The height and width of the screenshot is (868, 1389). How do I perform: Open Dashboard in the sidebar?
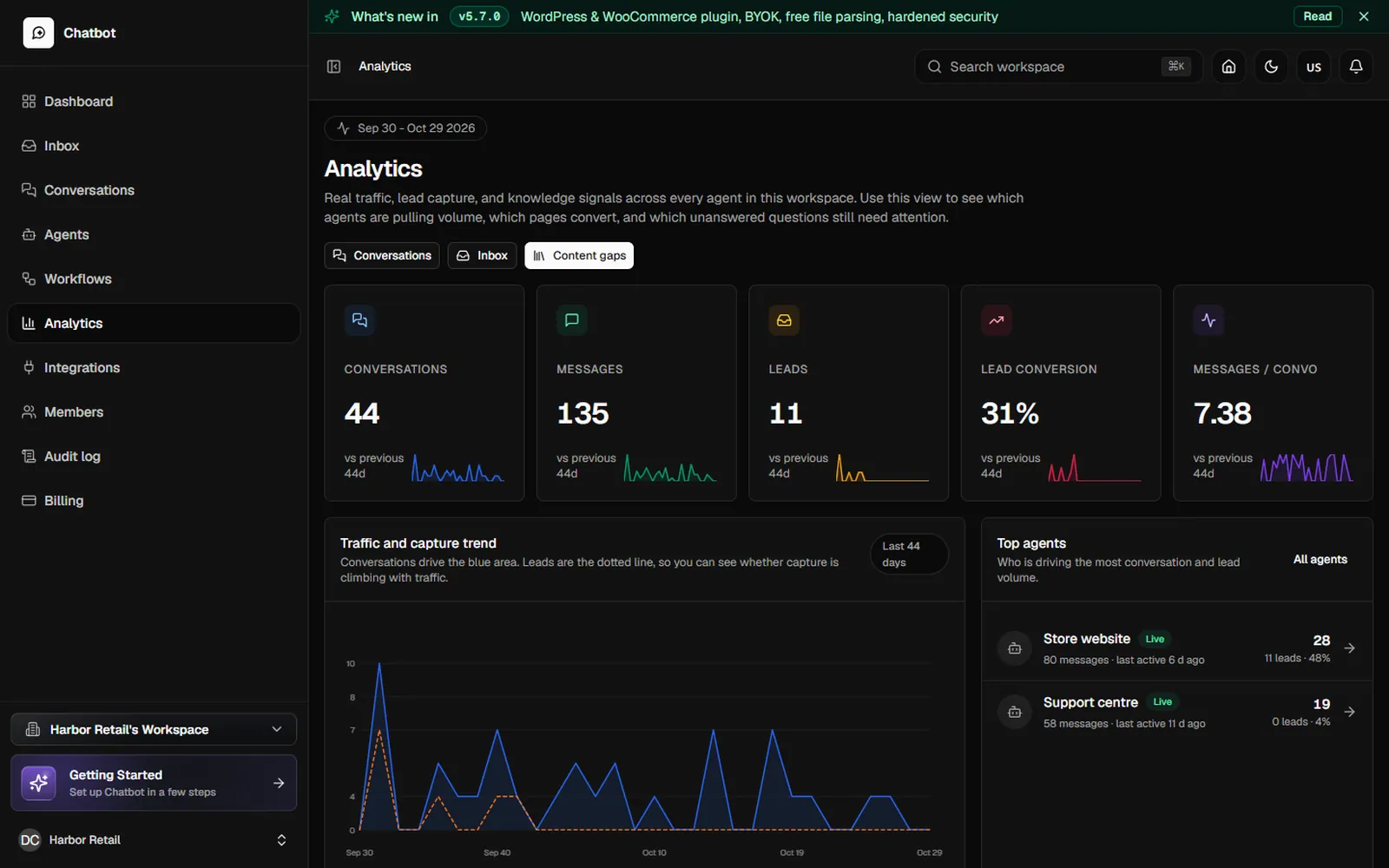(x=154, y=102)
